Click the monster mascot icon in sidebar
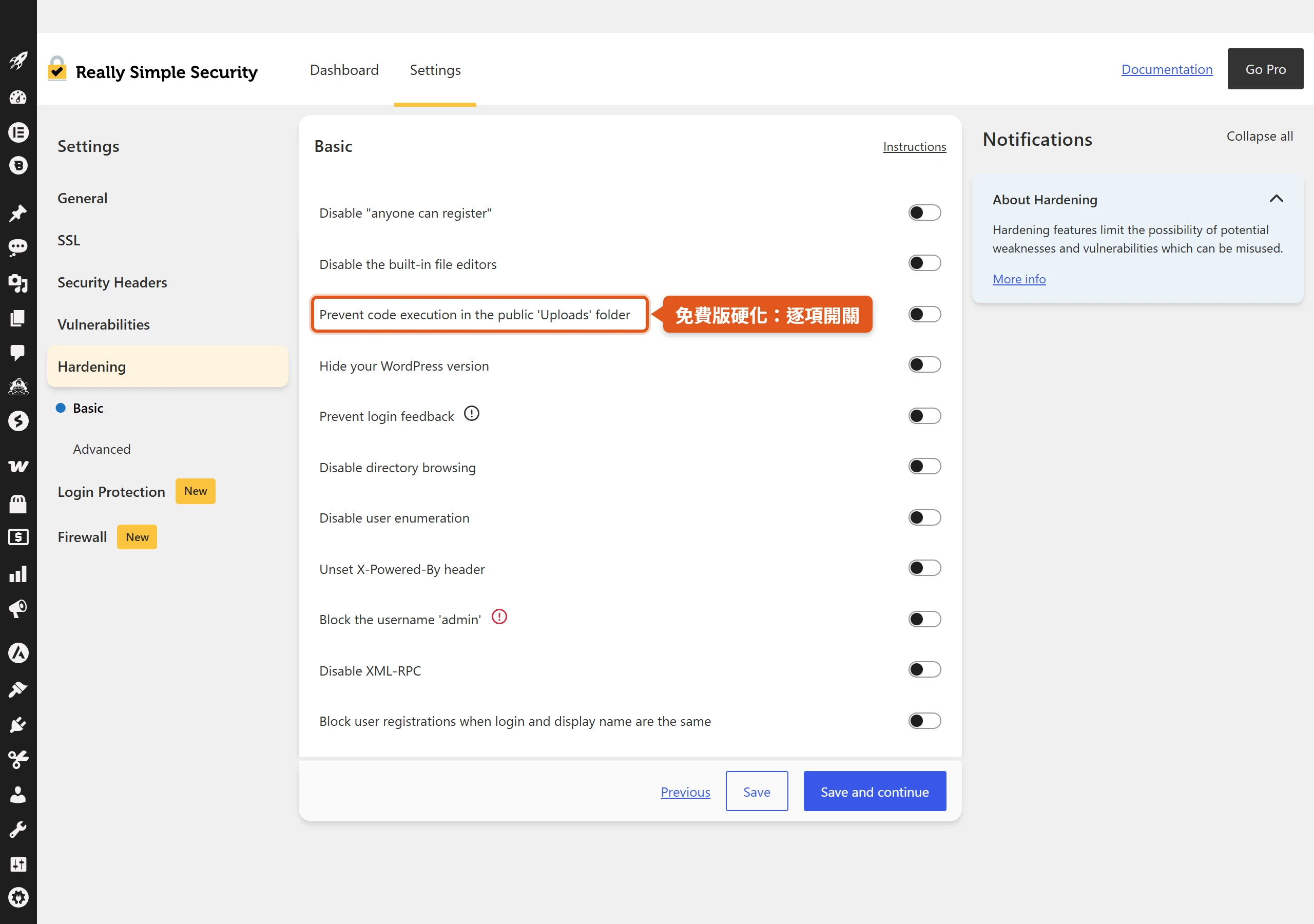1314x924 pixels. (x=18, y=387)
